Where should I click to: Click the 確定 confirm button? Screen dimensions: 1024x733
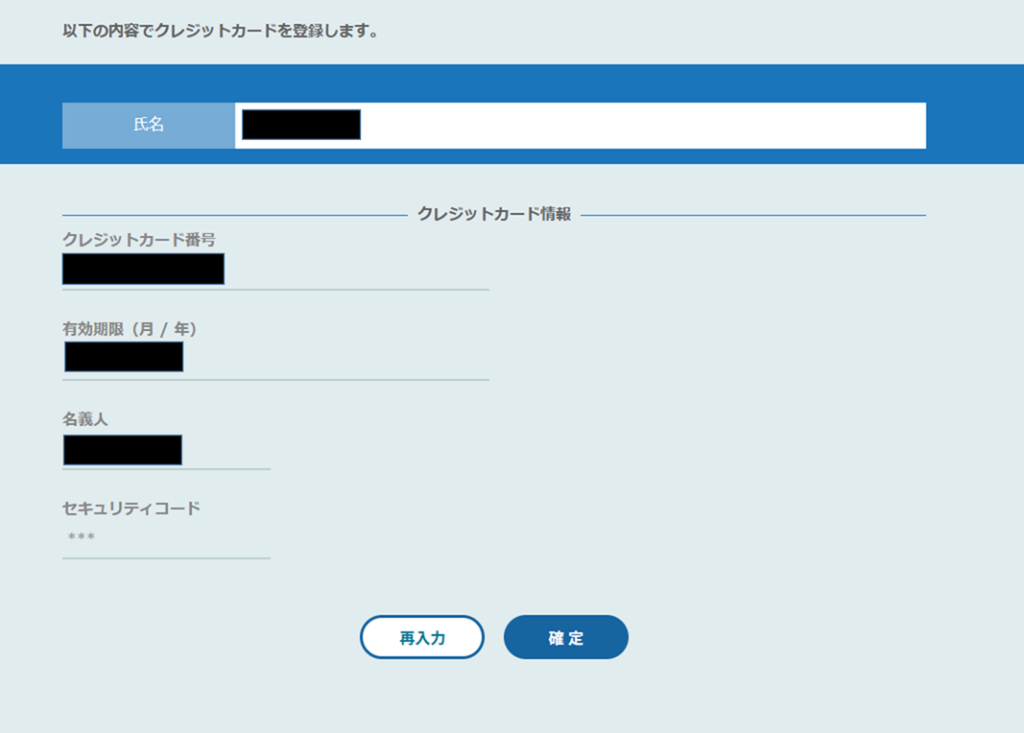[565, 638]
